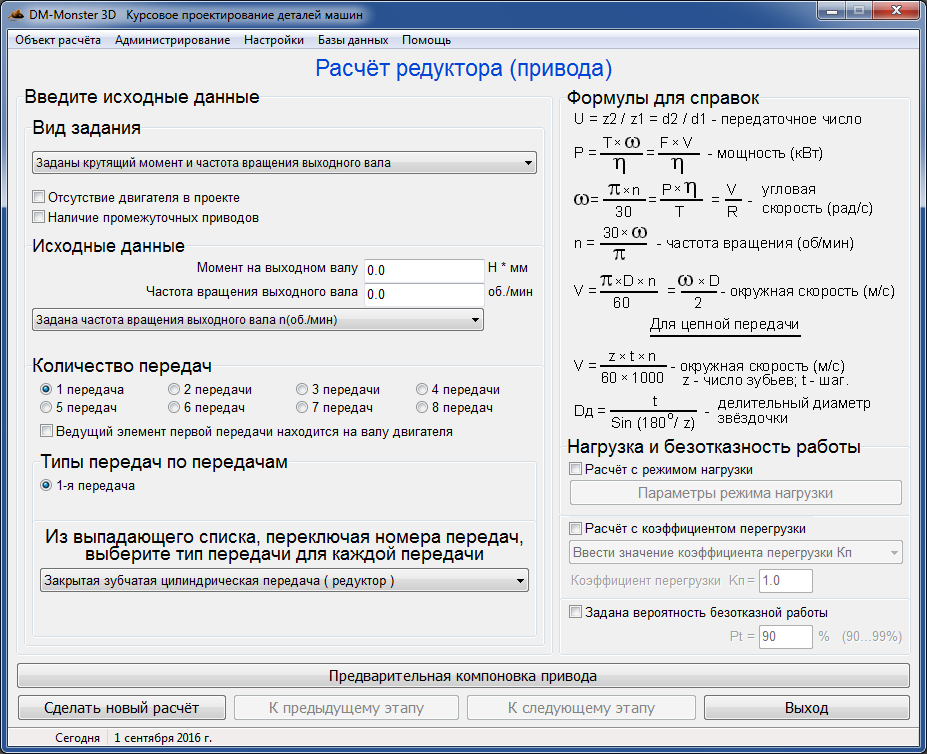Click Предварительная компоновка привода button
The width and height of the screenshot is (927, 754).
click(463, 676)
